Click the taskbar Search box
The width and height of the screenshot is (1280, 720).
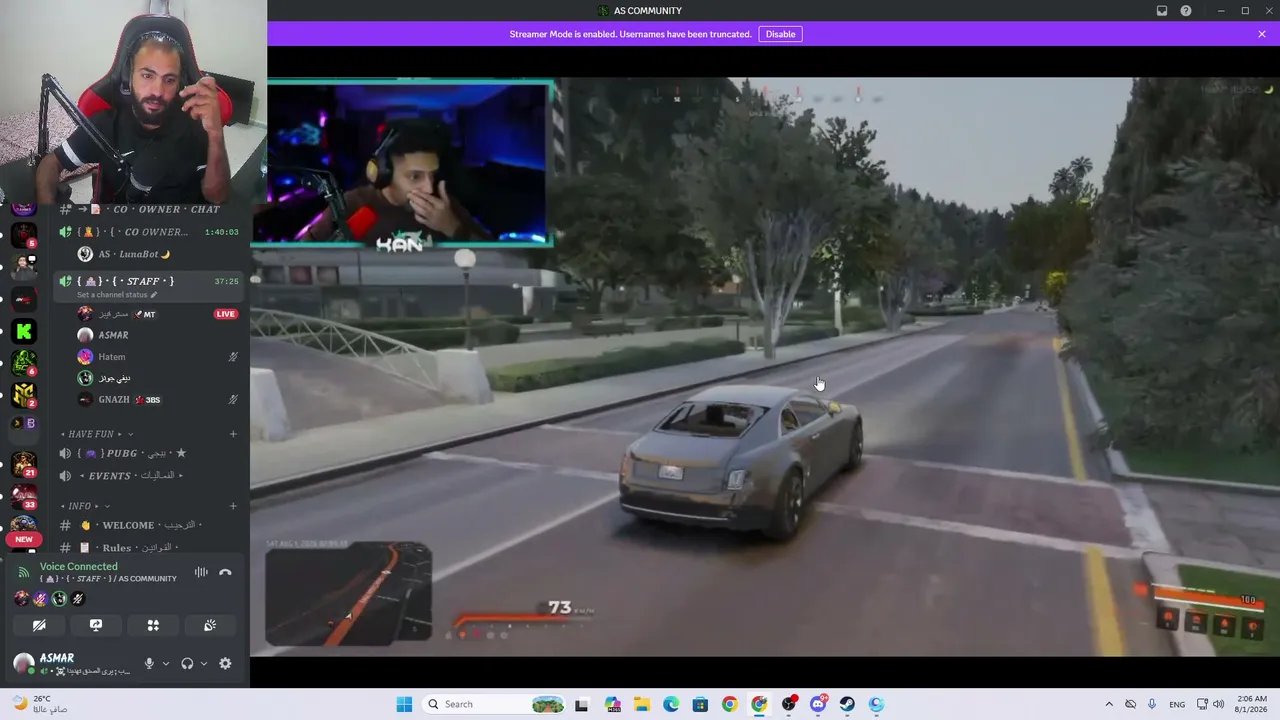click(495, 704)
